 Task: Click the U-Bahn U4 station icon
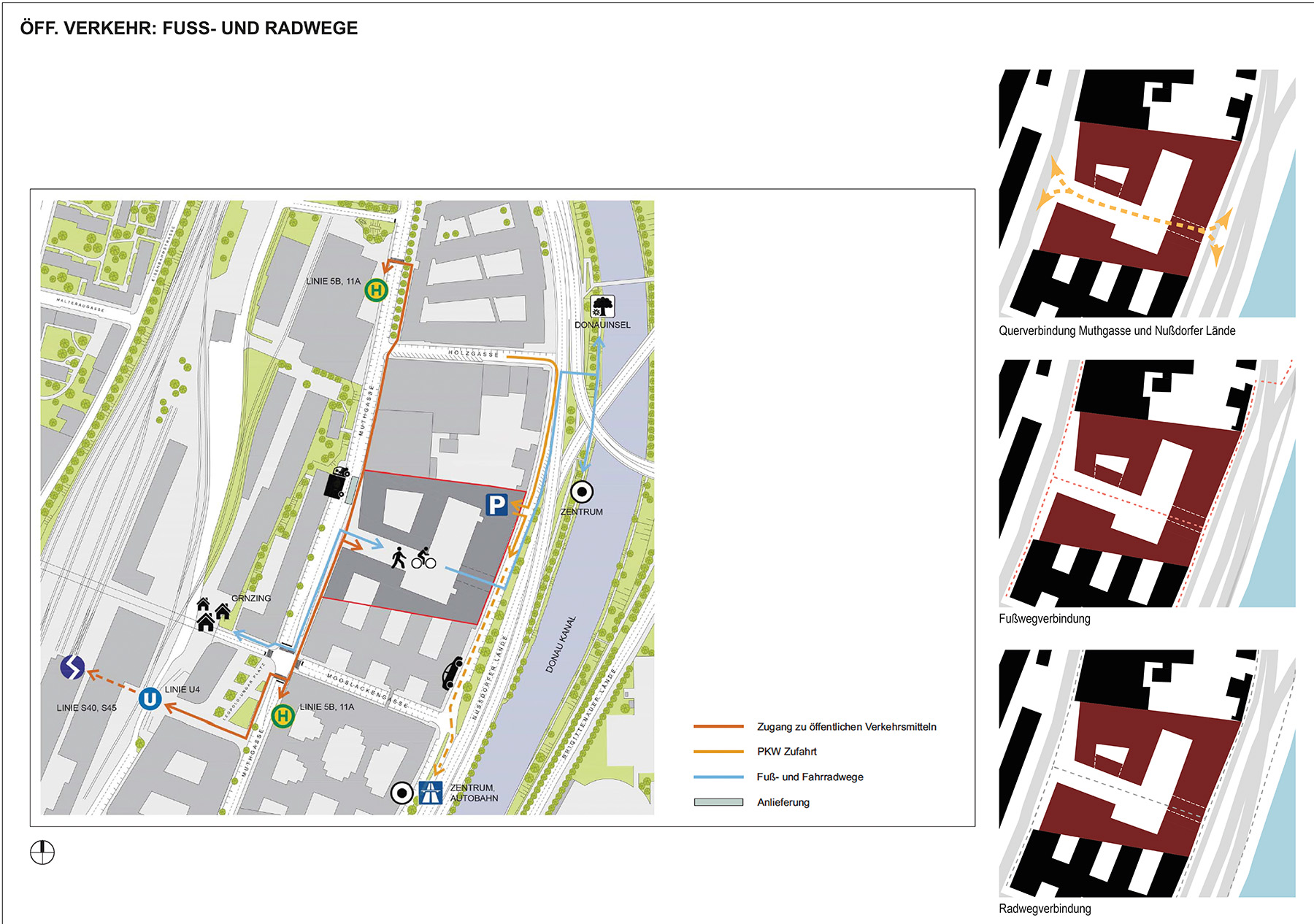(150, 698)
